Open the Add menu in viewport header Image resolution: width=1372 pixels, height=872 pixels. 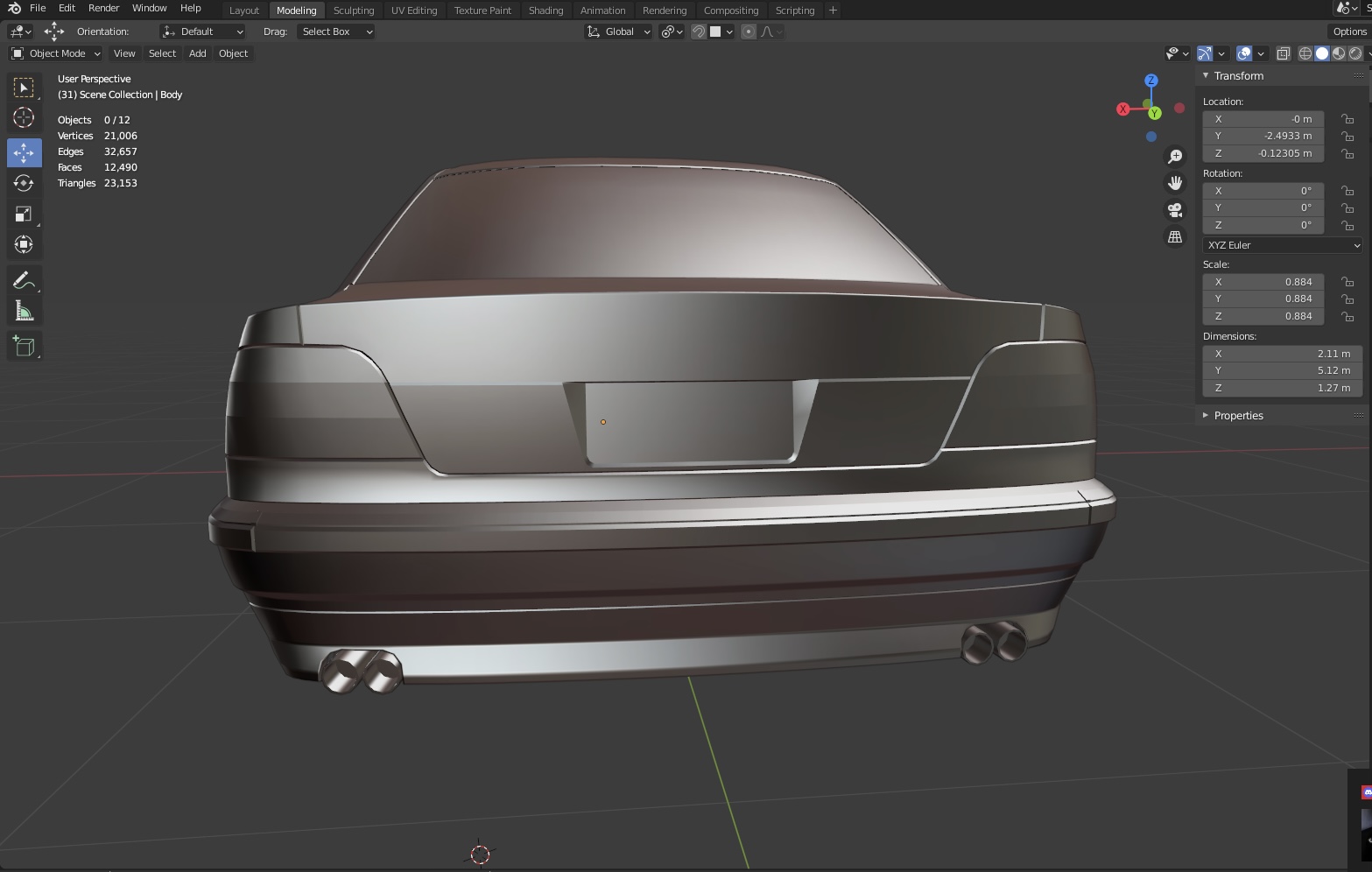(x=198, y=53)
